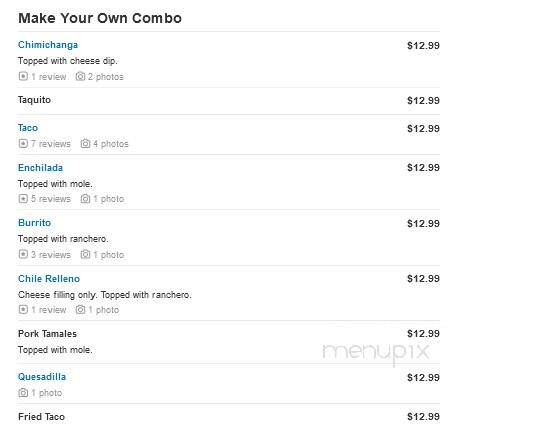
Task: Open the Chimichanga menu item link
Action: coord(48,45)
